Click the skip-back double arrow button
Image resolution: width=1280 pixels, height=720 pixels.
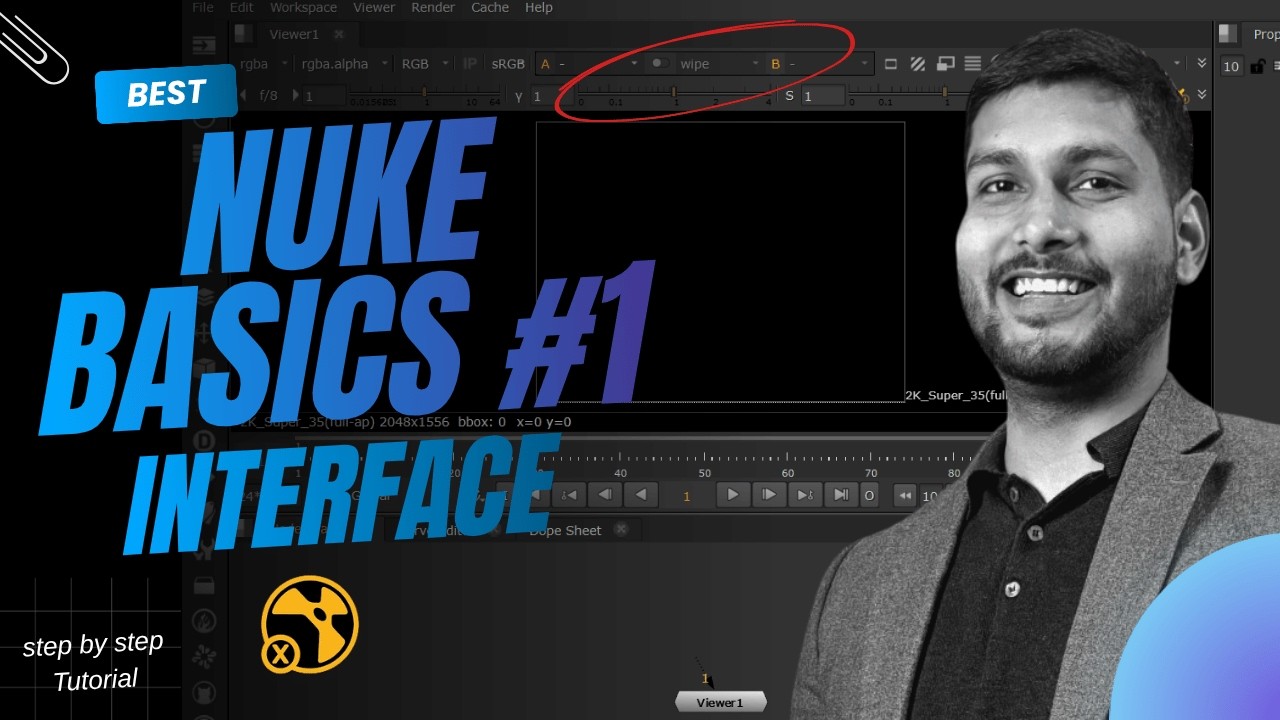(904, 496)
